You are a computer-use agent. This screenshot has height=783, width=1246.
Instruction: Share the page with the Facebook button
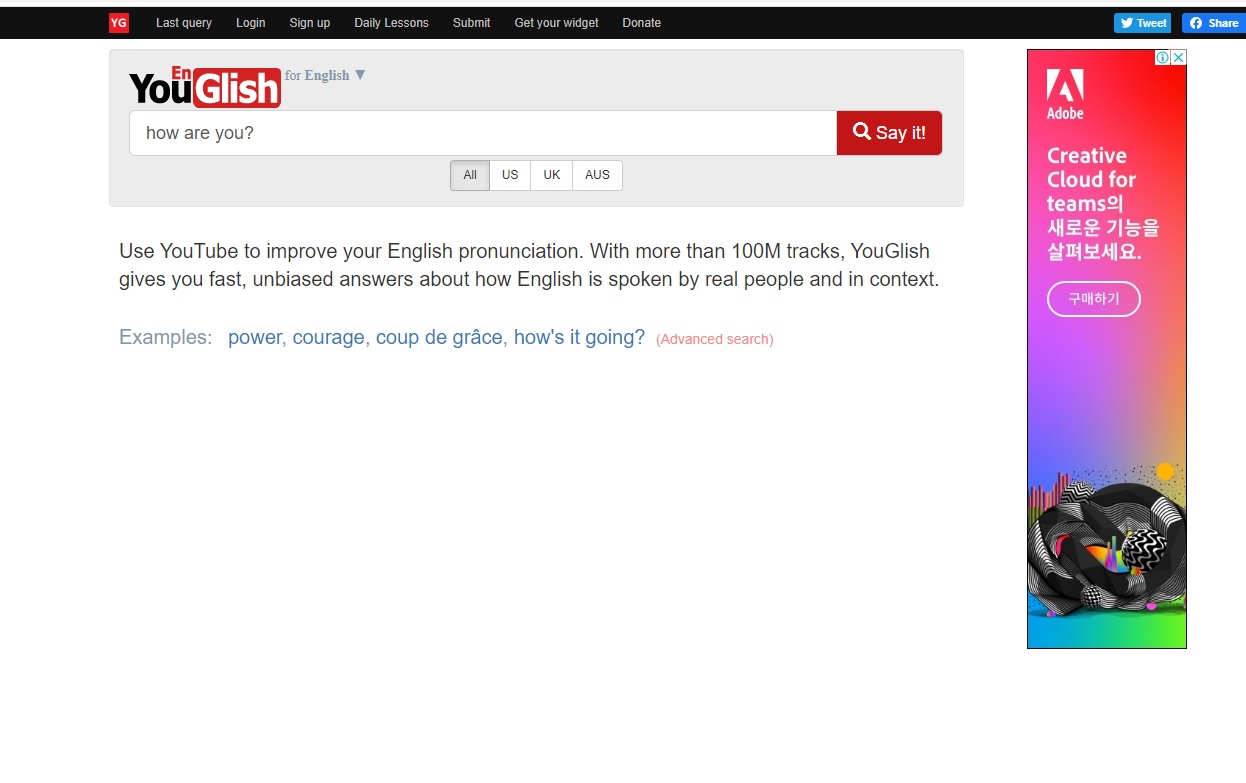[x=1214, y=23]
